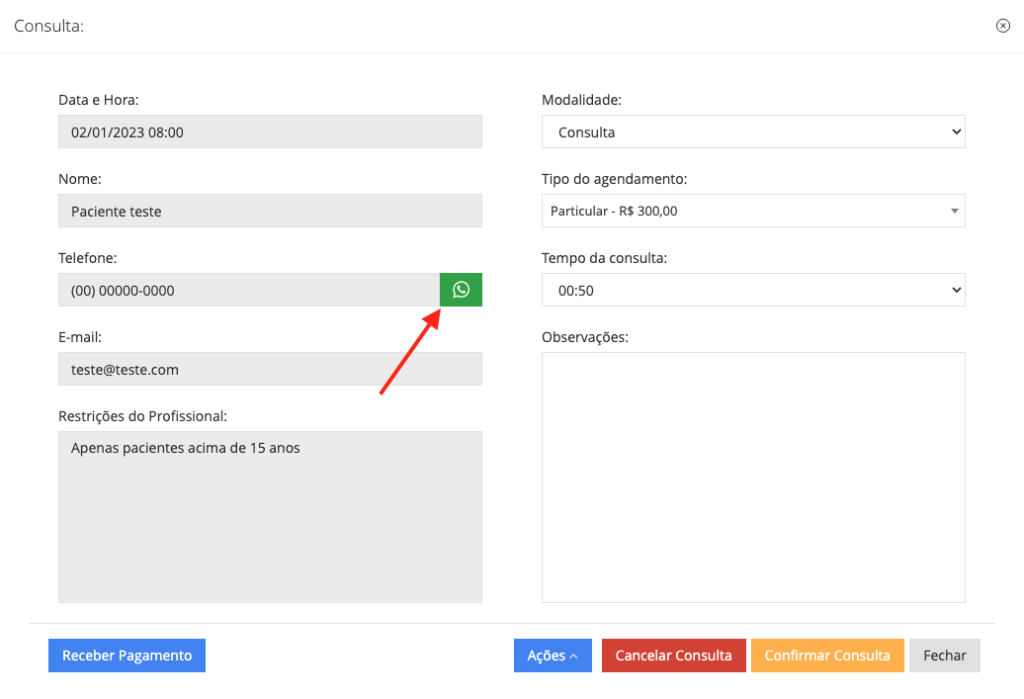This screenshot has height=699, width=1024.
Task: Click the Tipo do agendamento: label
Action: coord(615,179)
